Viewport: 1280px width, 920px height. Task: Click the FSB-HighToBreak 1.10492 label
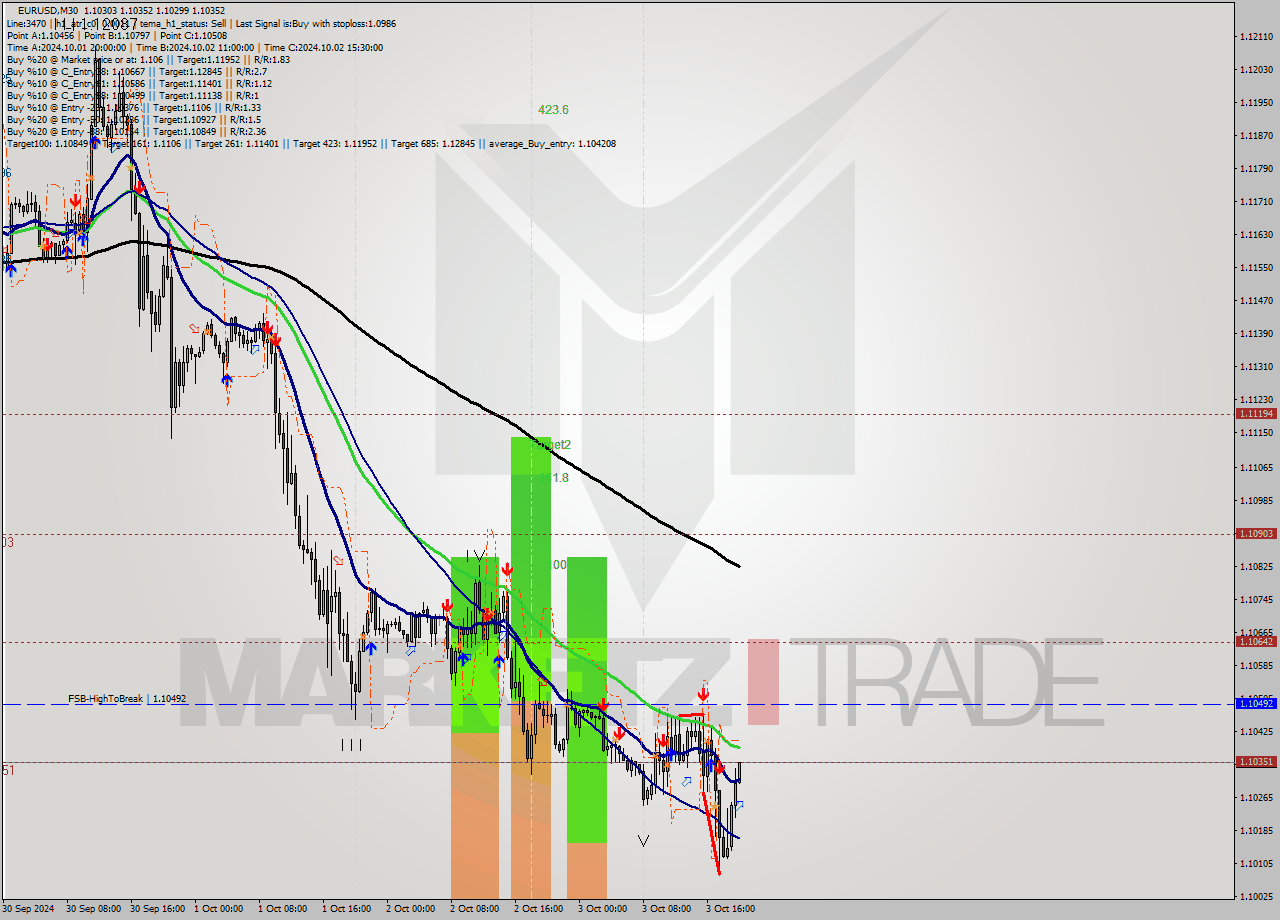(127, 699)
